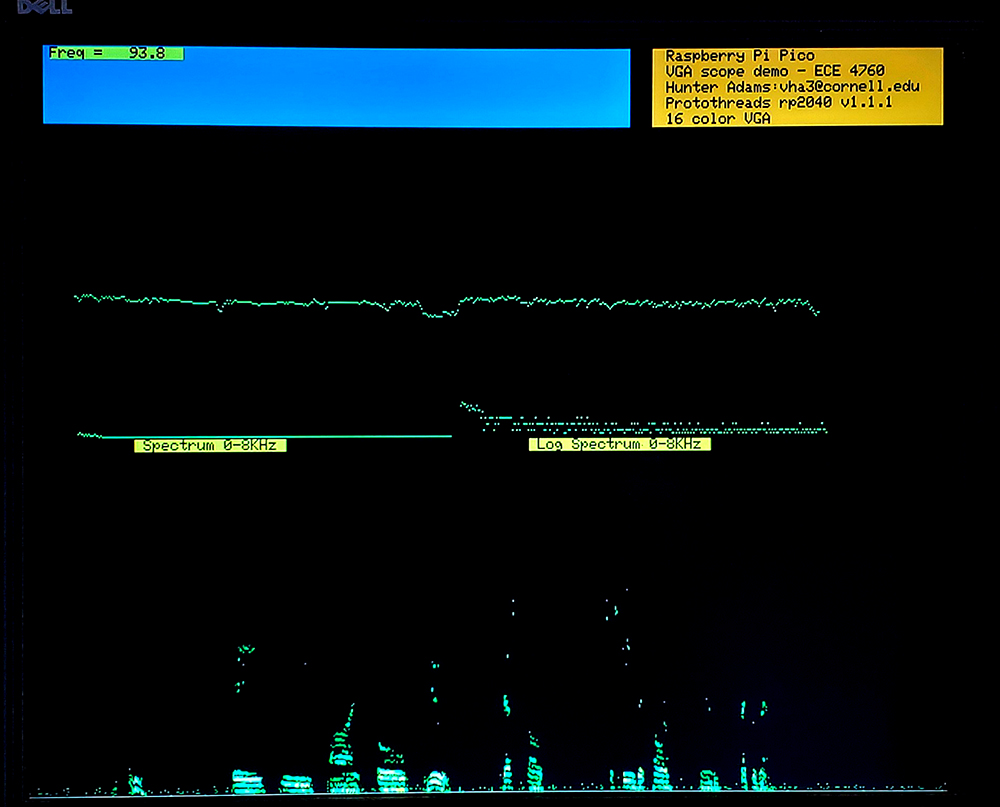Screen dimensions: 1000x807
Task: Click the "Protothreads rp2040 v1.1.1" version line
Action: coord(778,102)
